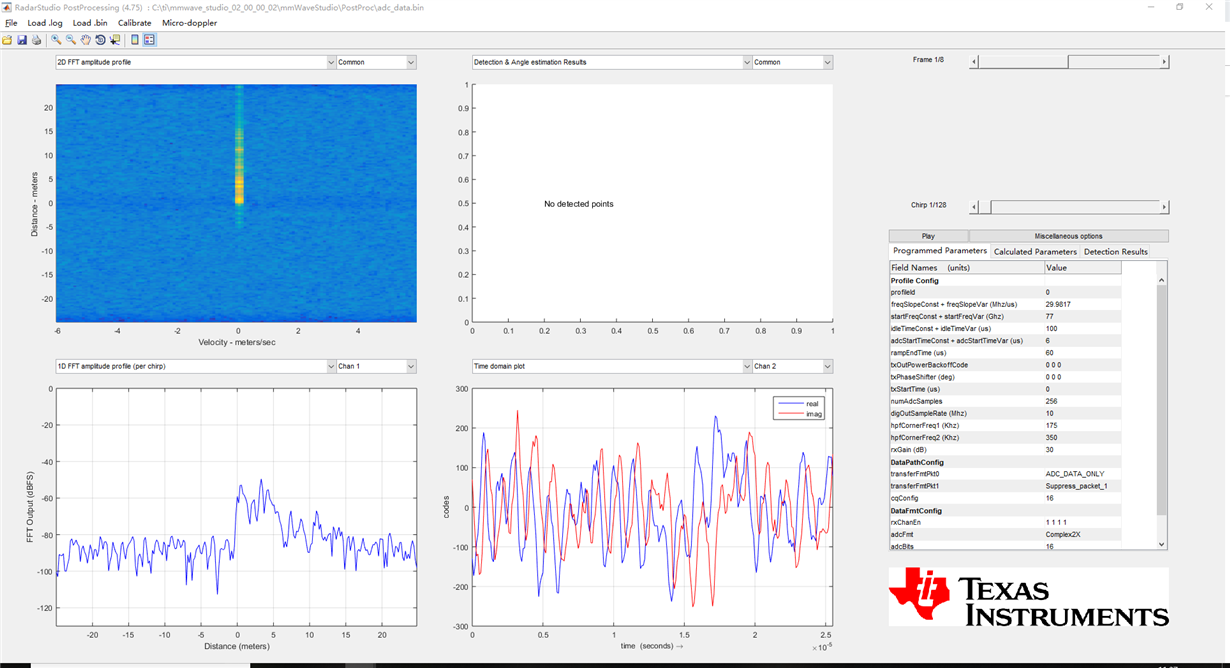Click Frame slider right arrow
This screenshot has width=1230, height=668.
pyautogui.click(x=1164, y=62)
